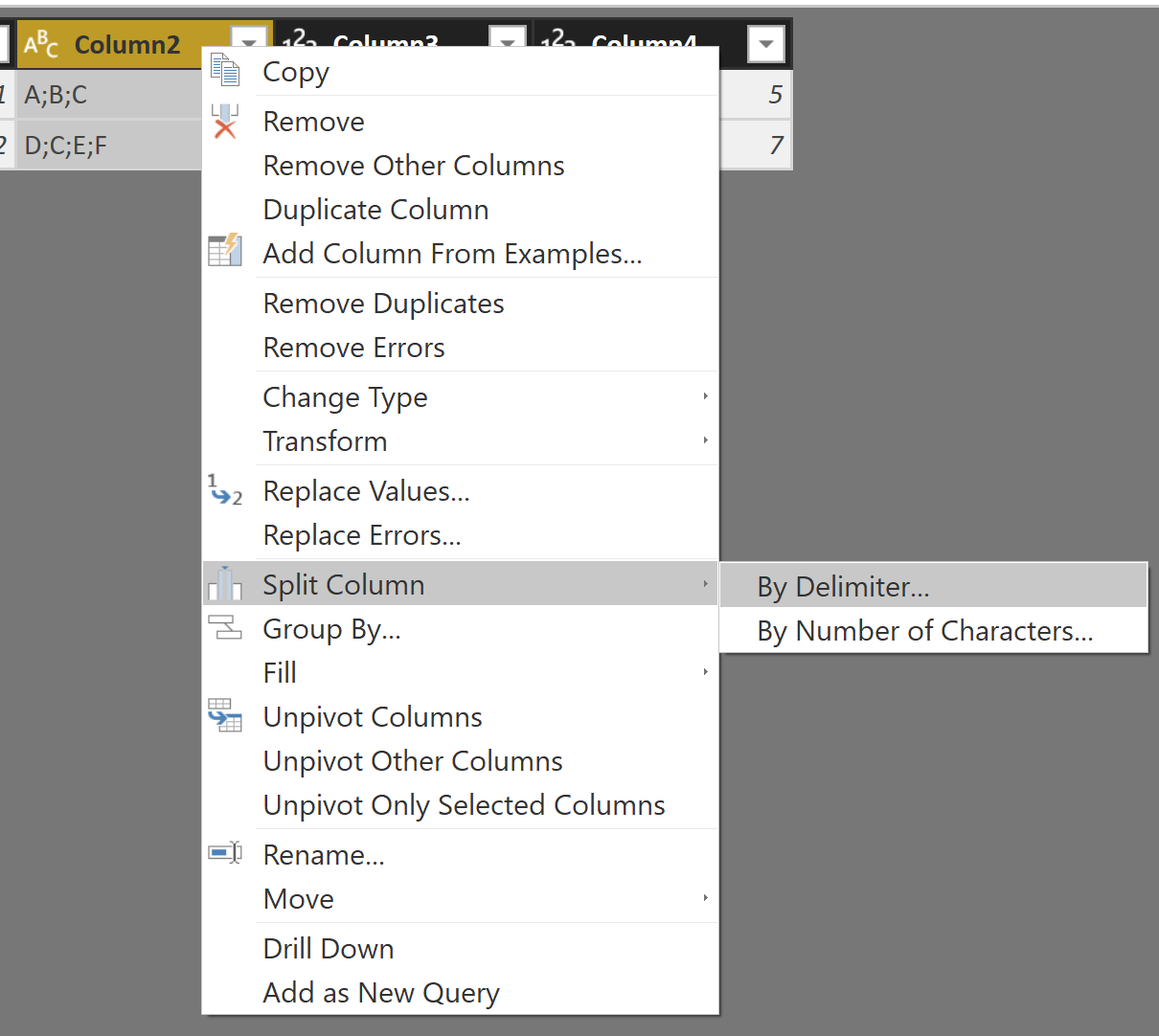1159x1036 pixels.
Task: Open the Move menu entry
Action: pyautogui.click(x=461, y=899)
